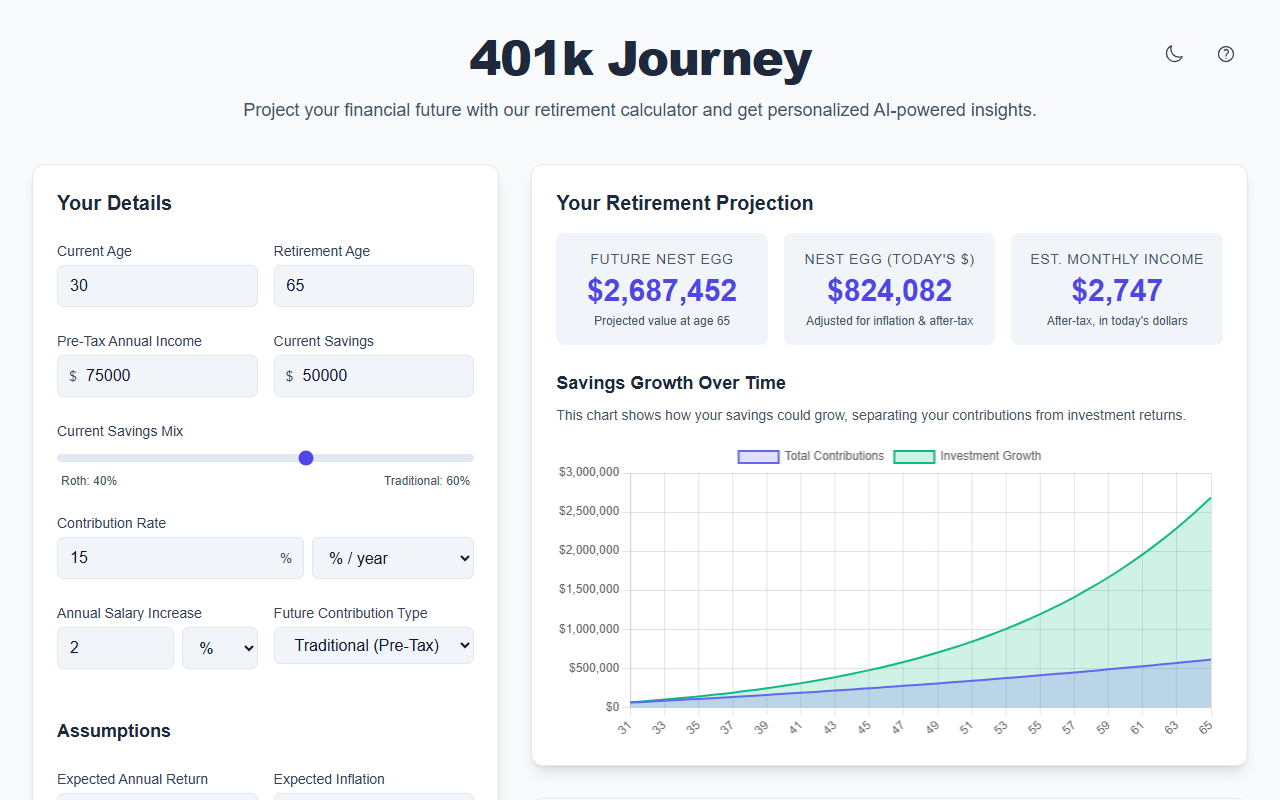
Task: Click the Current Age input field
Action: click(157, 286)
